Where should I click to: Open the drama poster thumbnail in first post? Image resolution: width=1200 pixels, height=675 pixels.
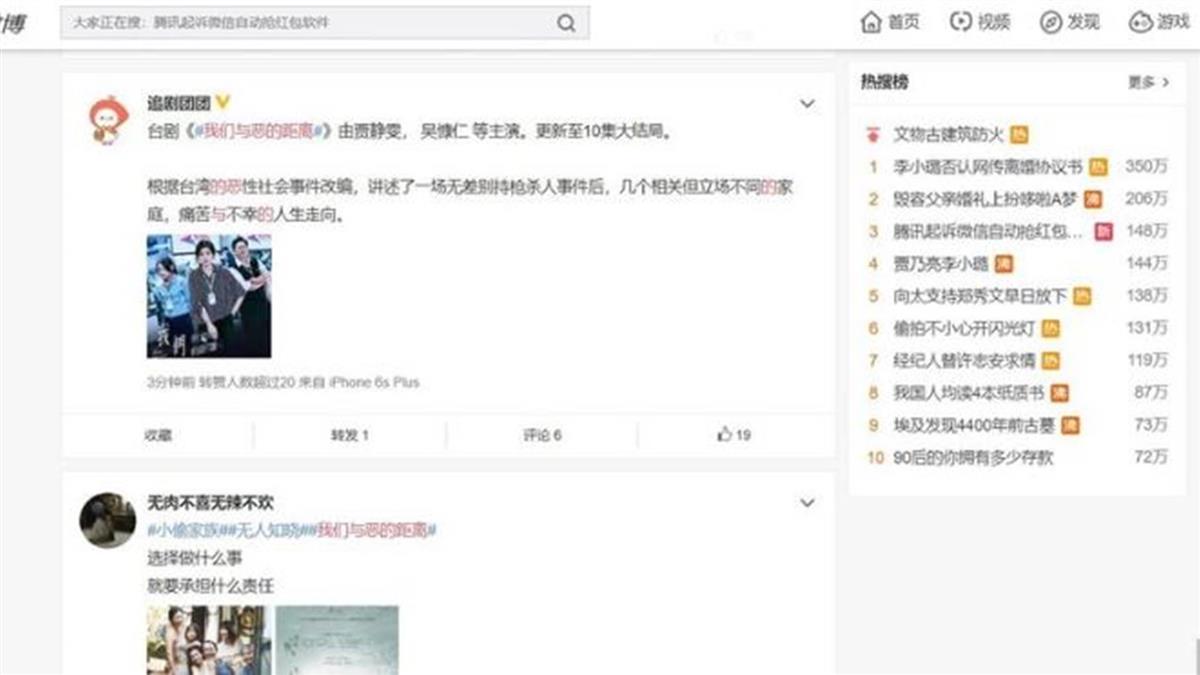click(x=209, y=296)
